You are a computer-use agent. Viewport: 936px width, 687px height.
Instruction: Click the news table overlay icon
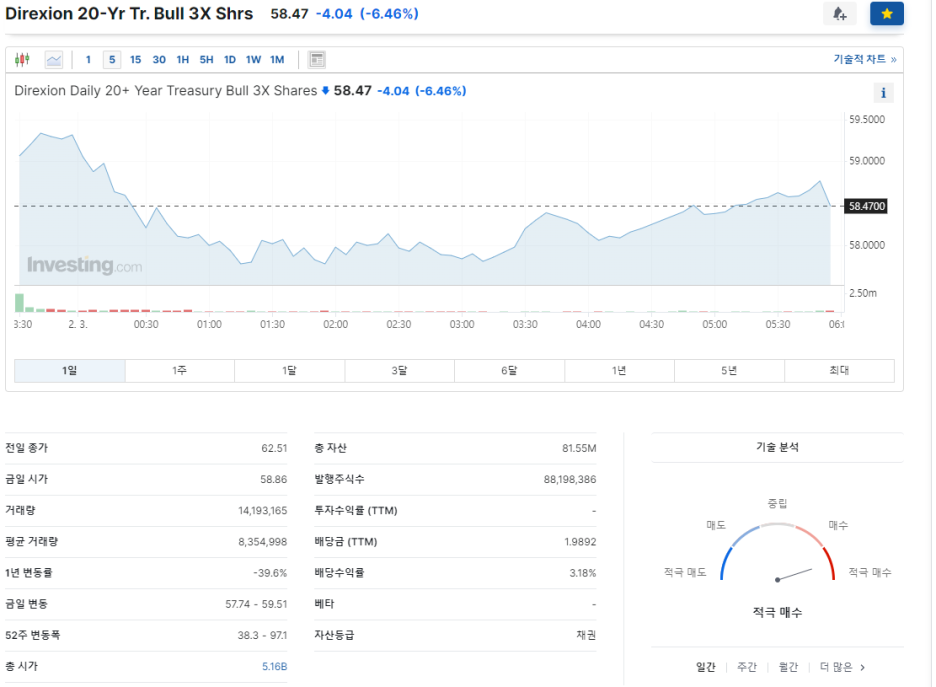[x=317, y=60]
